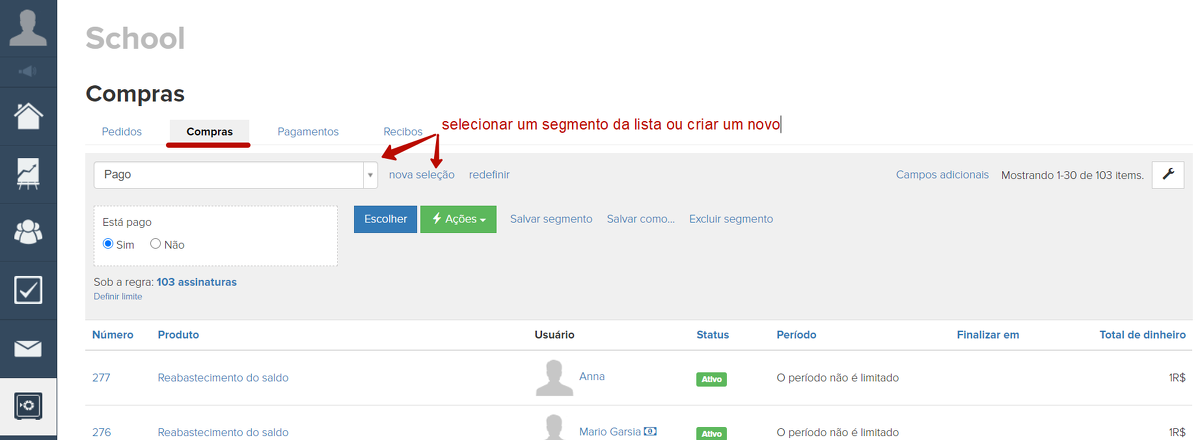Switch to the Recibos tab
This screenshot has height=440, width=1200.
(403, 131)
